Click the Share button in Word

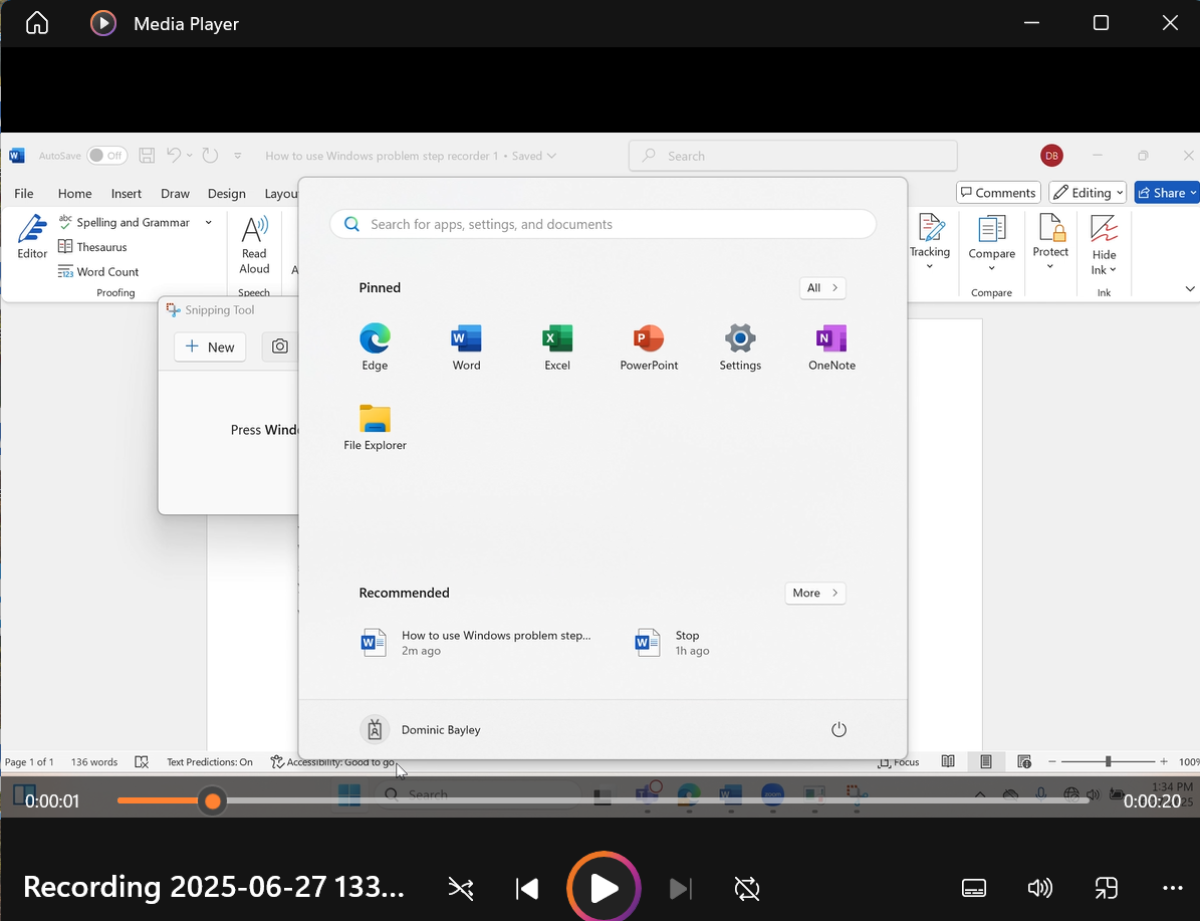(1166, 193)
